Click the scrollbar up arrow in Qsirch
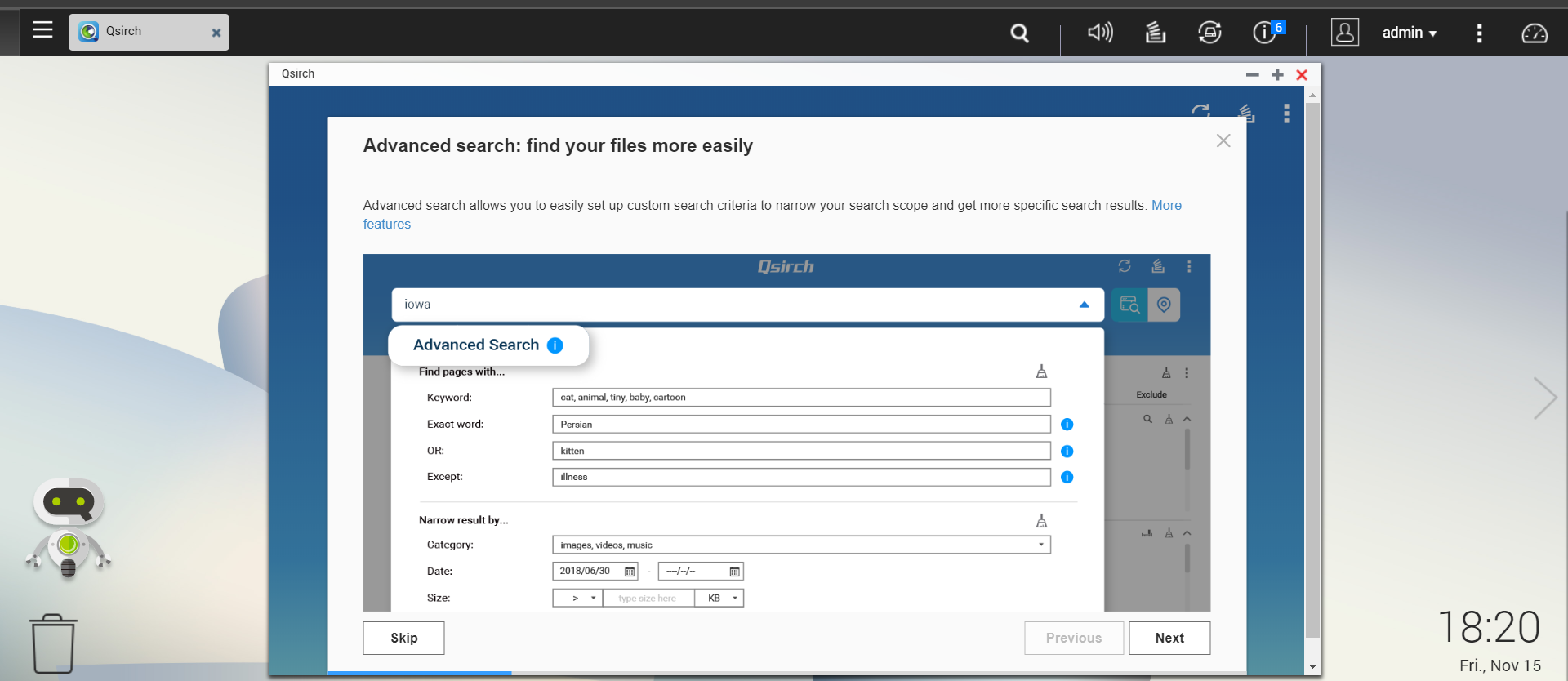The width and height of the screenshot is (1568, 681). click(x=1313, y=95)
